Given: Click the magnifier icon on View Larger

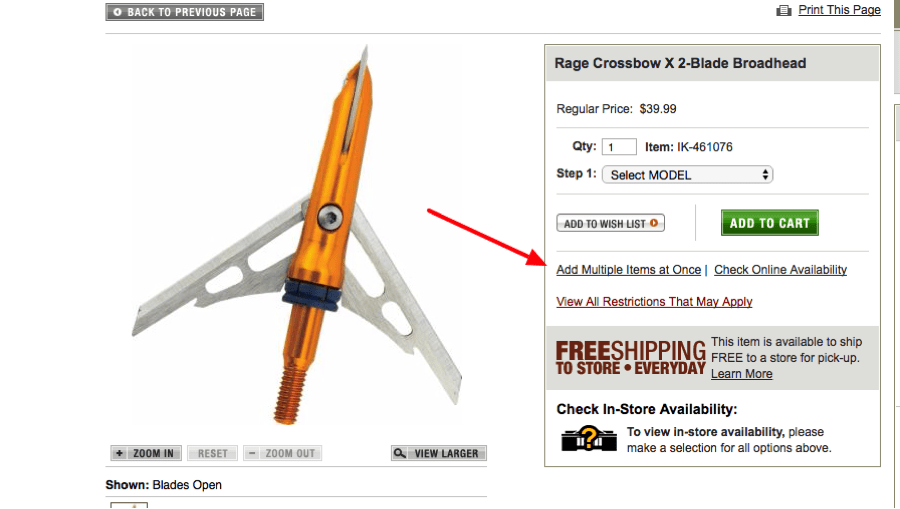Looking at the screenshot, I should click(x=399, y=453).
